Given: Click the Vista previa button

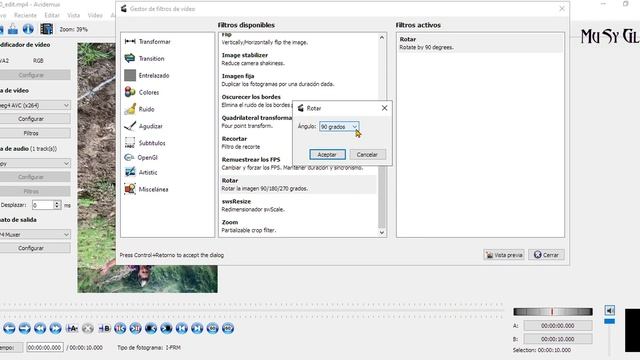Looking at the screenshot, I should (504, 255).
